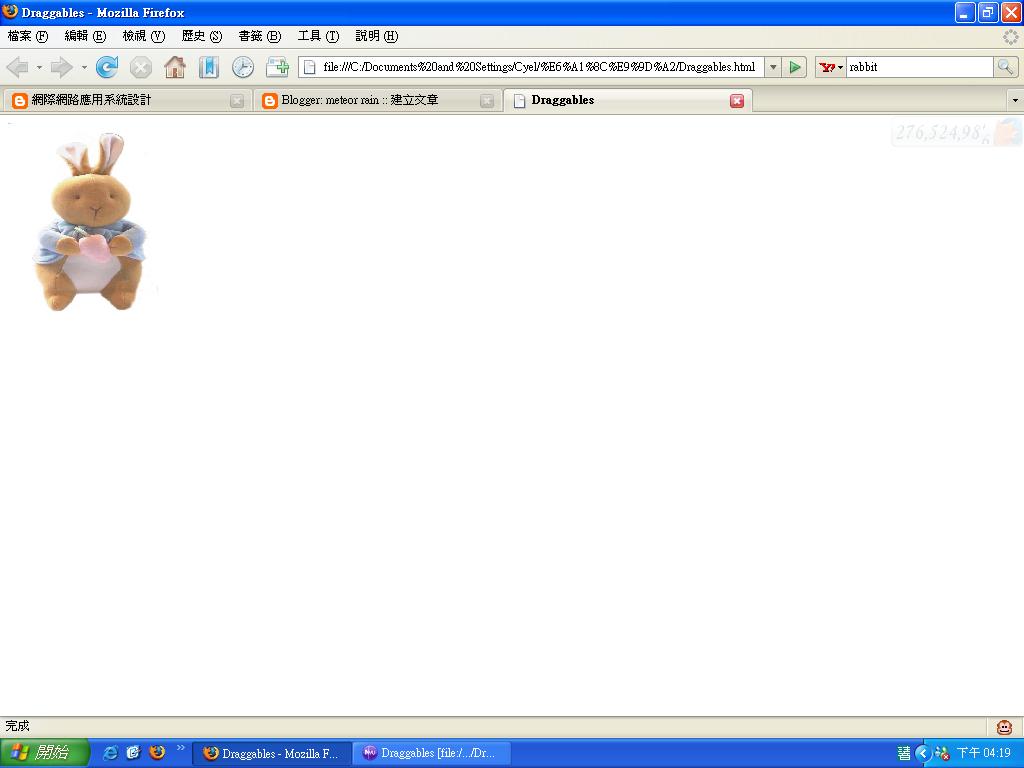Expand the quick launch overflow chevron
The height and width of the screenshot is (768, 1024).
point(181,748)
